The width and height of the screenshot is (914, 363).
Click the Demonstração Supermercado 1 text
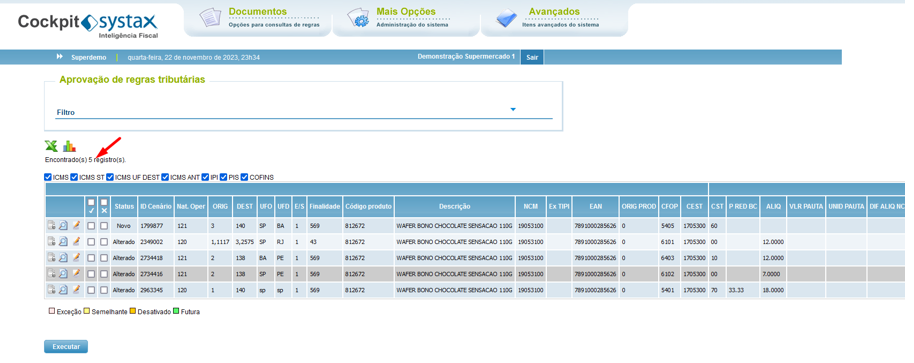(466, 57)
